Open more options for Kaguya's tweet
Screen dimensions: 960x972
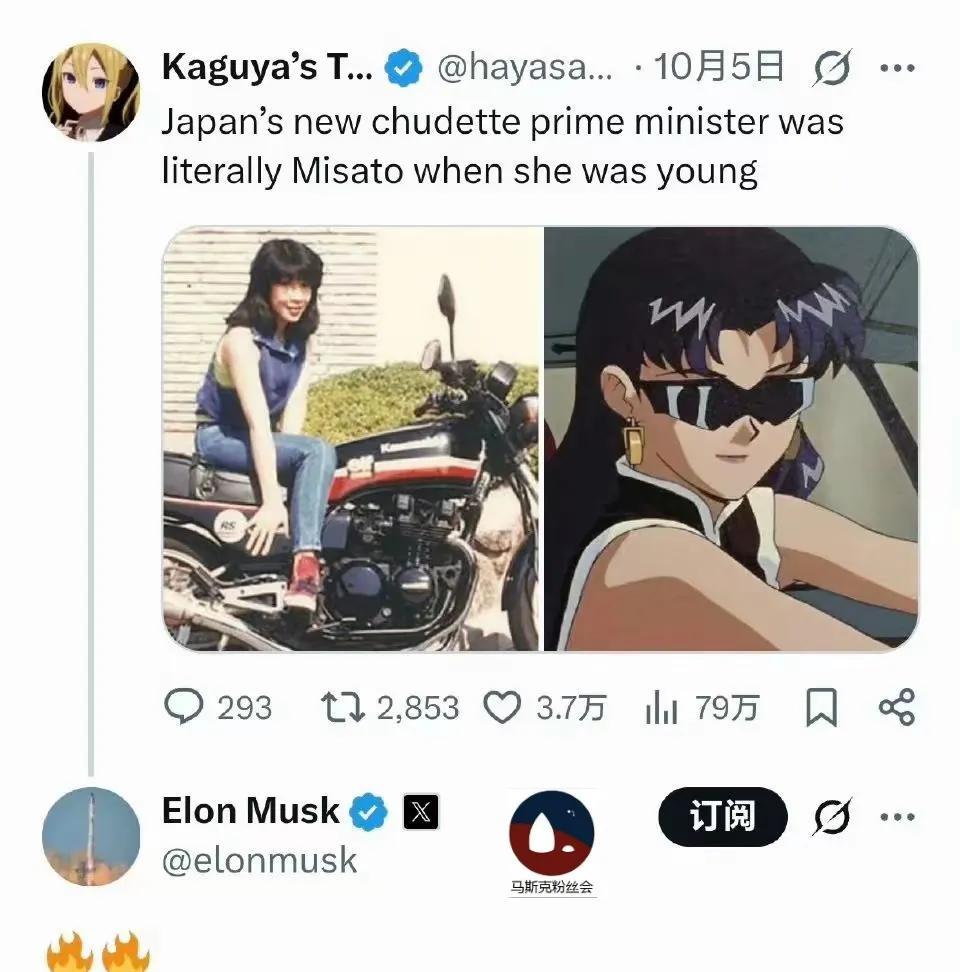pyautogui.click(x=896, y=69)
